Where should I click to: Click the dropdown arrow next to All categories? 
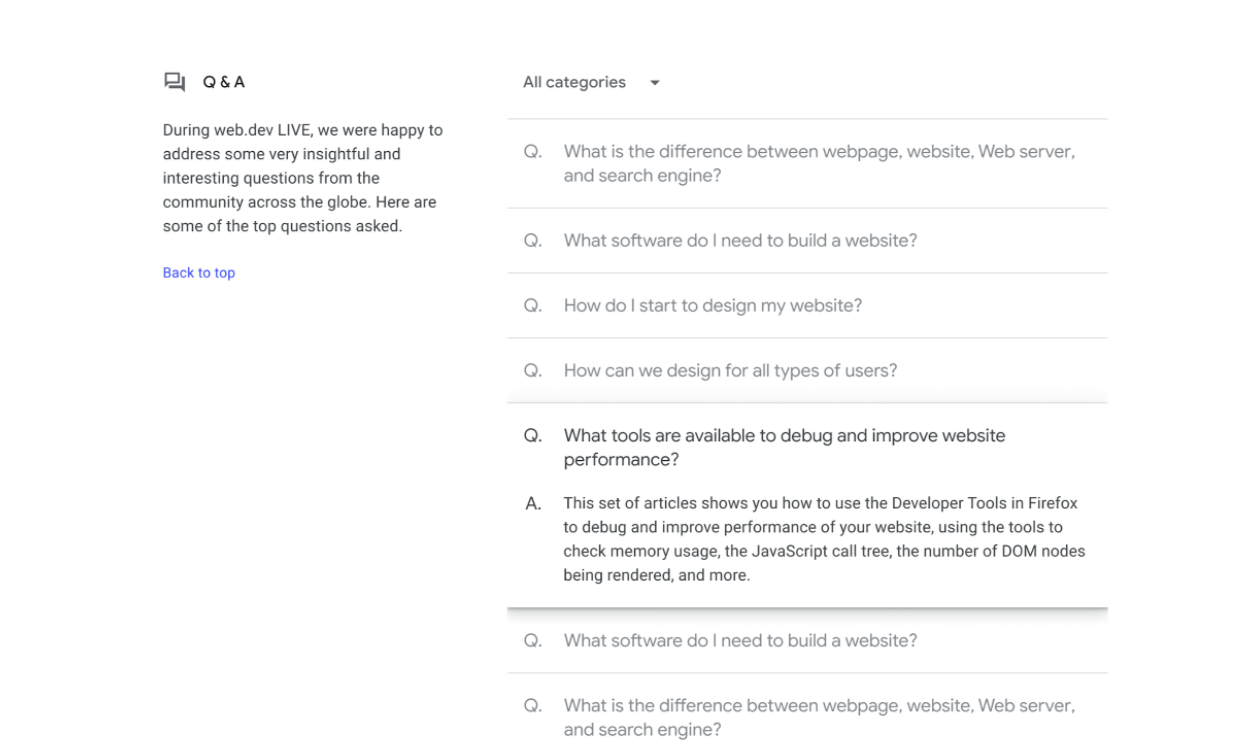655,82
